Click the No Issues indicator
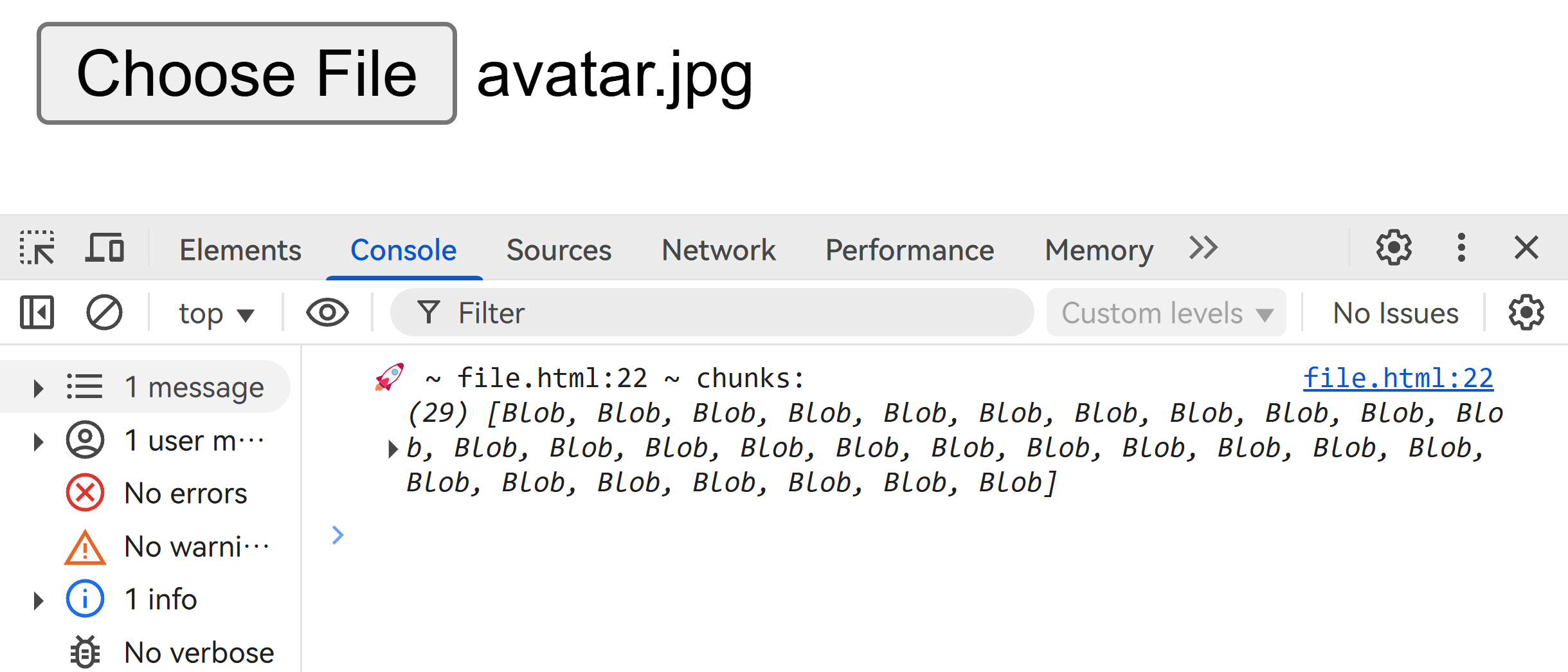Viewport: 1568px width, 672px height. tap(1395, 314)
